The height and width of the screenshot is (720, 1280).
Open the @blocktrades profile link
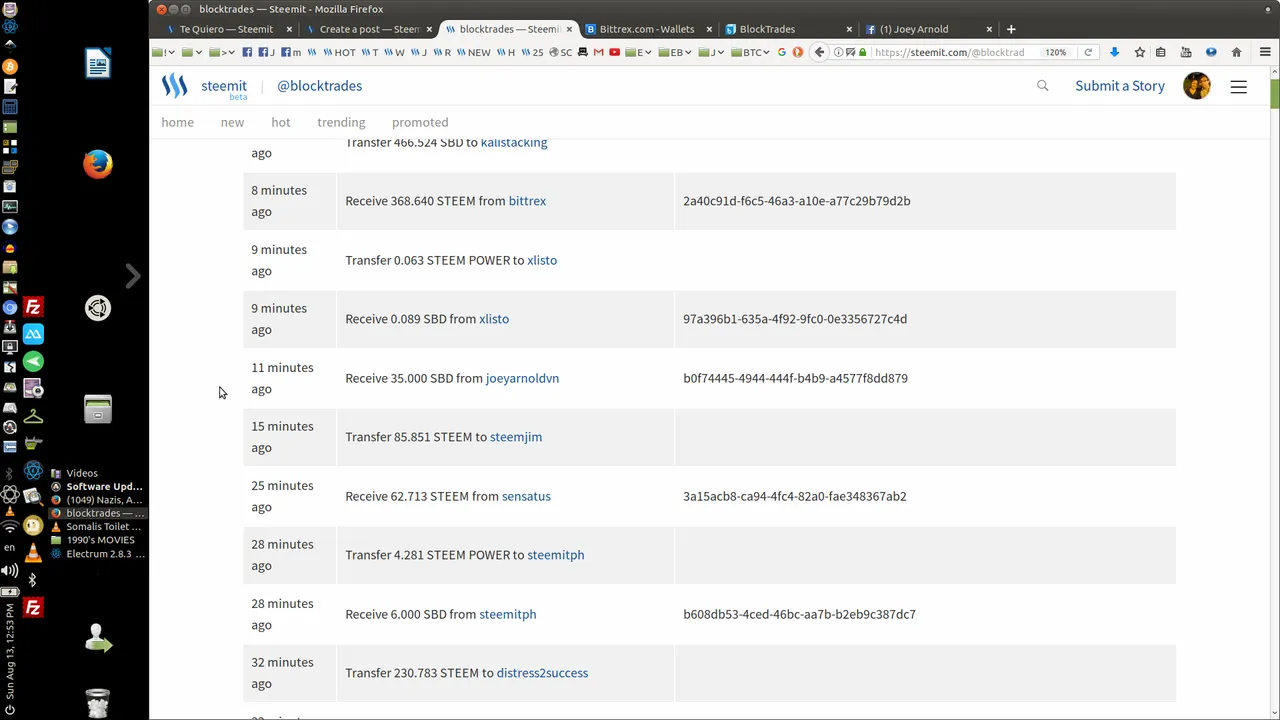tap(319, 86)
